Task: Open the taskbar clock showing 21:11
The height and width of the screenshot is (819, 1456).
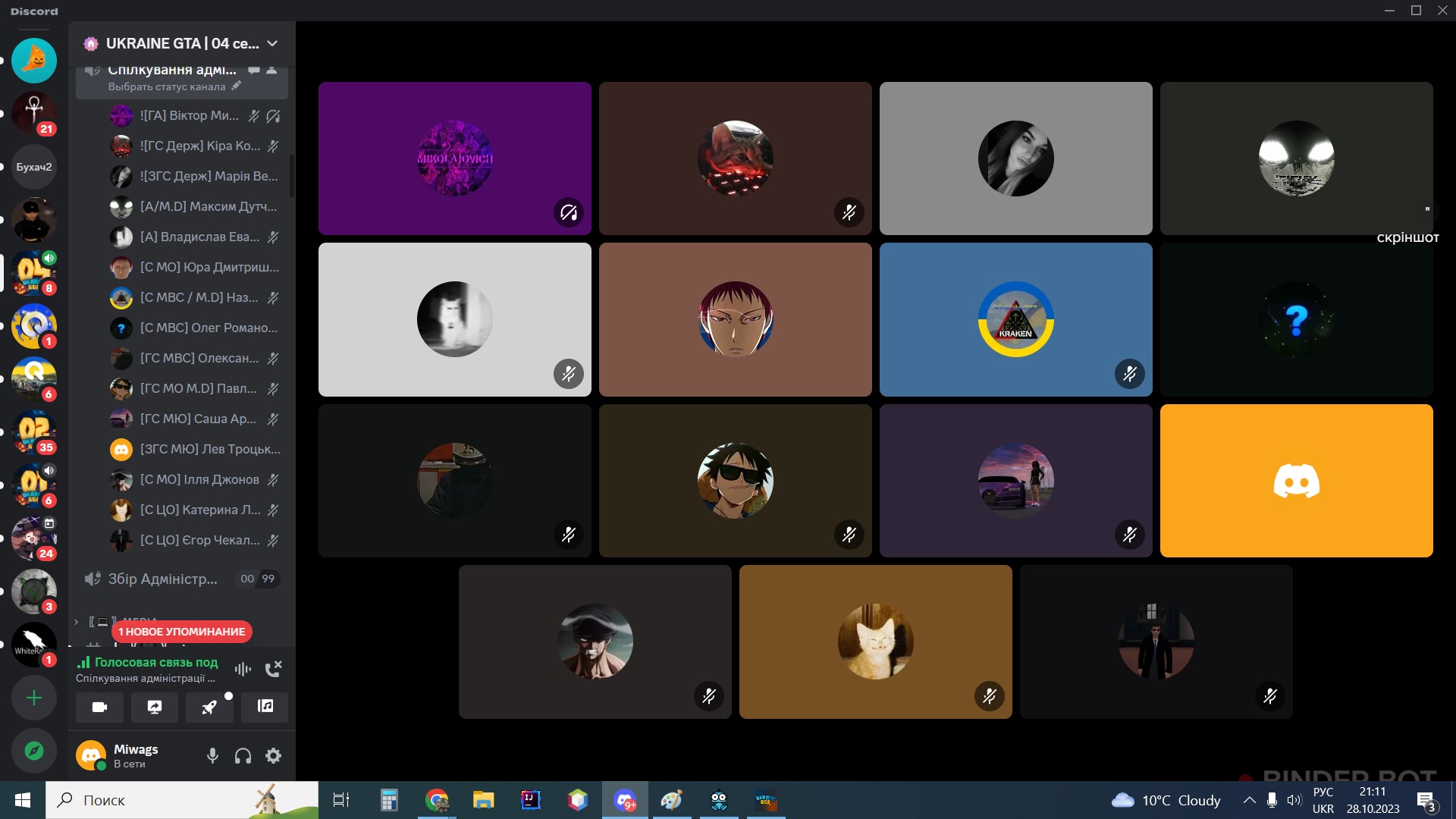Action: [1373, 800]
